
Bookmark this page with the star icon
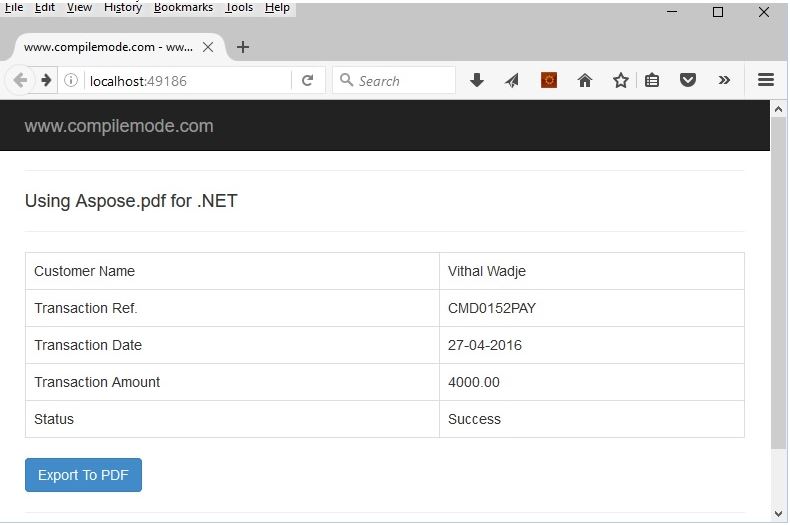621,80
